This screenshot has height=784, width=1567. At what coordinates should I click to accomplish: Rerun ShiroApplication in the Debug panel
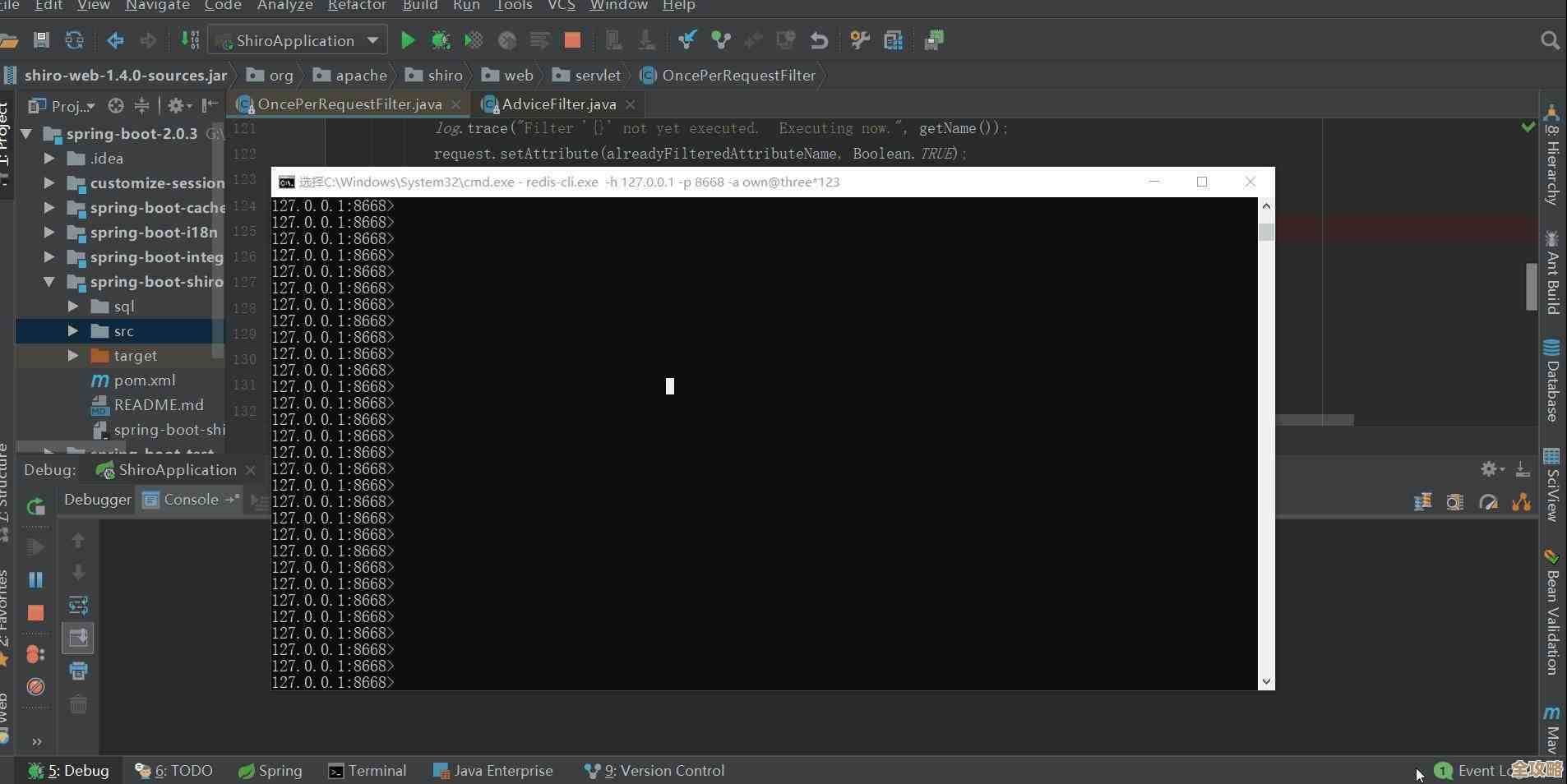pyautogui.click(x=35, y=507)
